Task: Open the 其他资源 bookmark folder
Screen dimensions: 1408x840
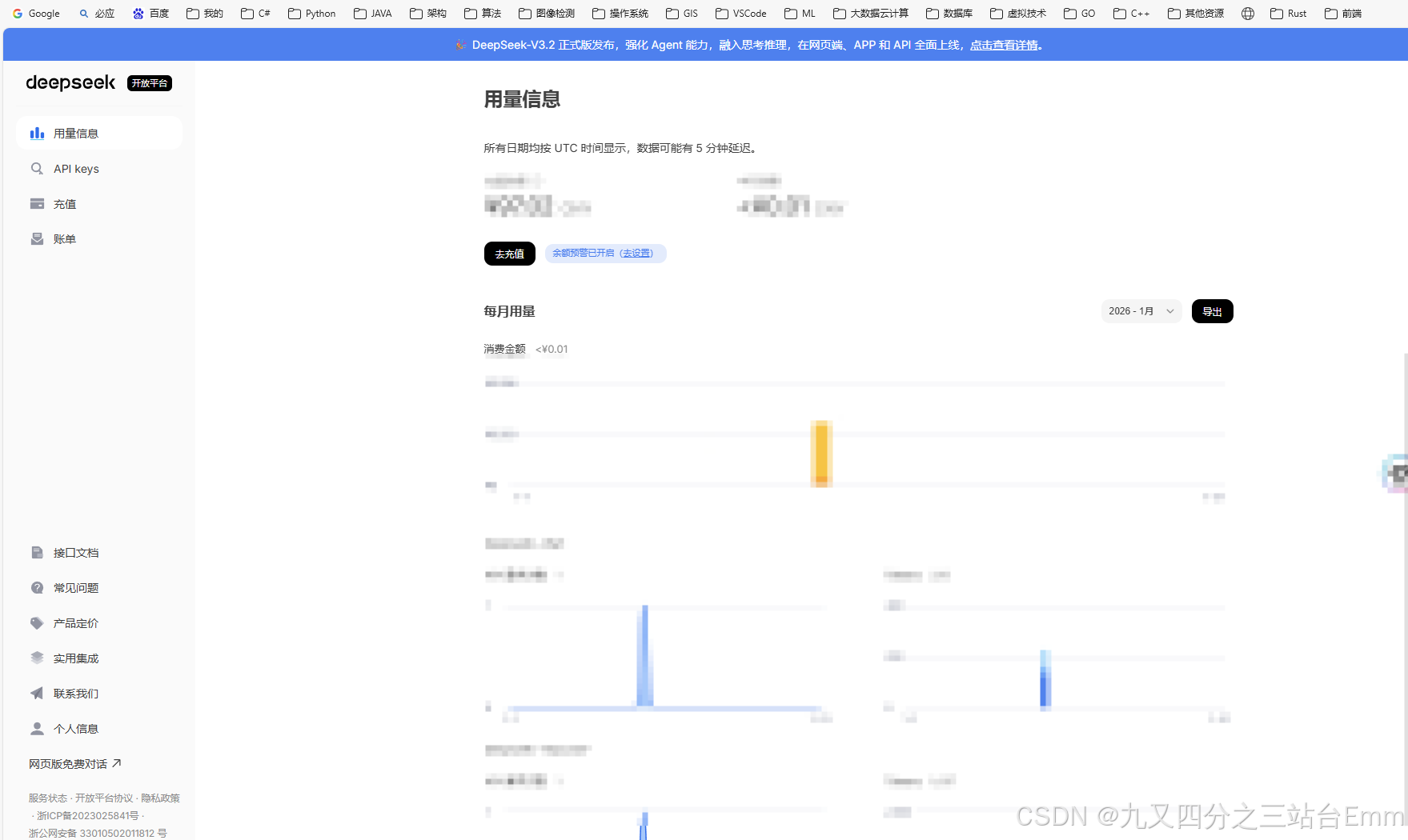Action: tap(1196, 14)
